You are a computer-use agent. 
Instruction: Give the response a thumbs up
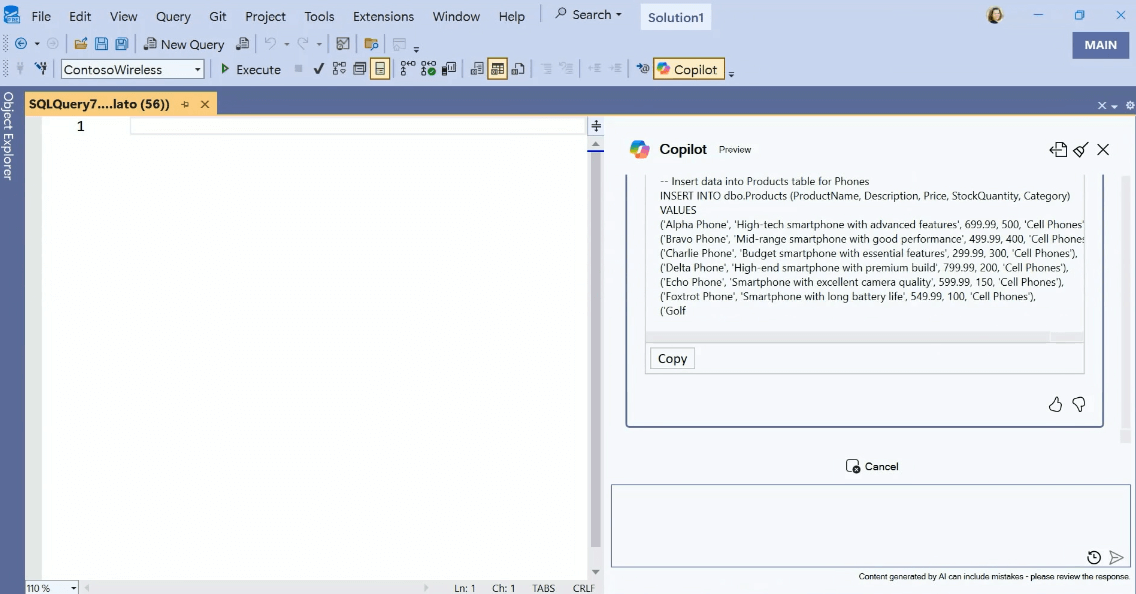1055,404
